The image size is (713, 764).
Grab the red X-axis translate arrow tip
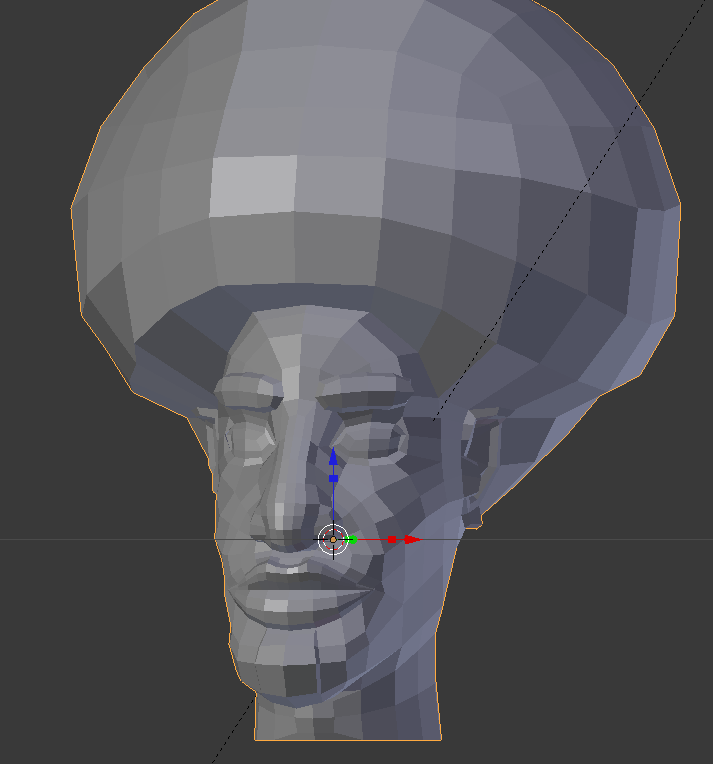(413, 539)
